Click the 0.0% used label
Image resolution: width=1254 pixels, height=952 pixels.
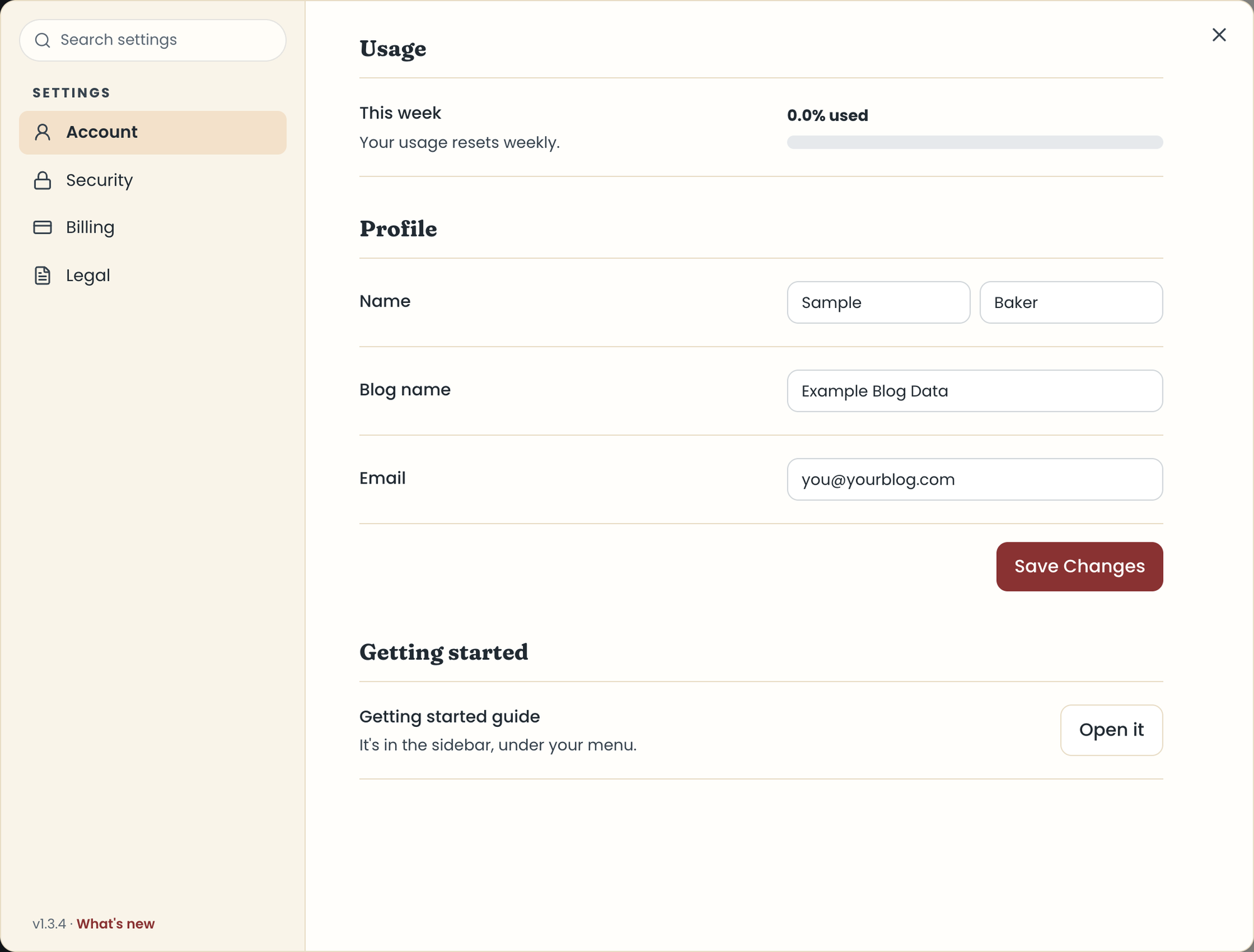click(x=828, y=115)
